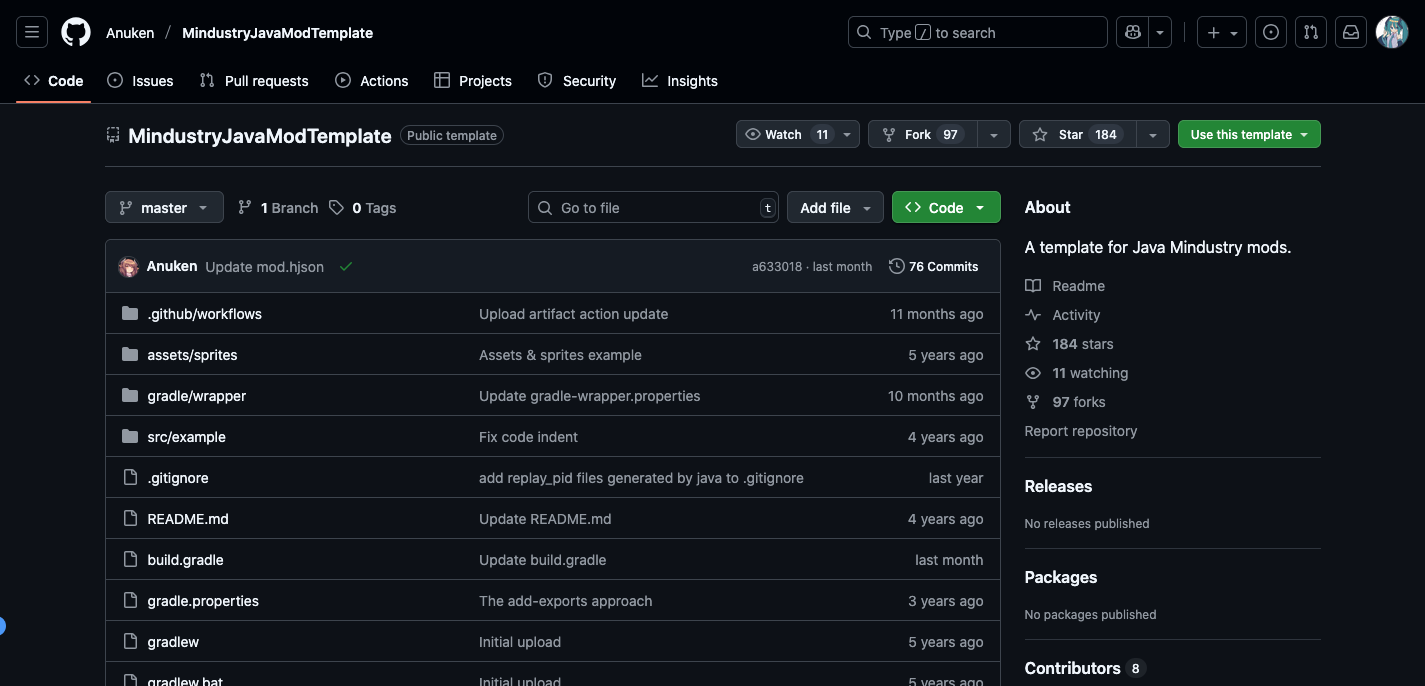Open the notifications inbox icon
This screenshot has height=686, width=1425.
point(1351,32)
